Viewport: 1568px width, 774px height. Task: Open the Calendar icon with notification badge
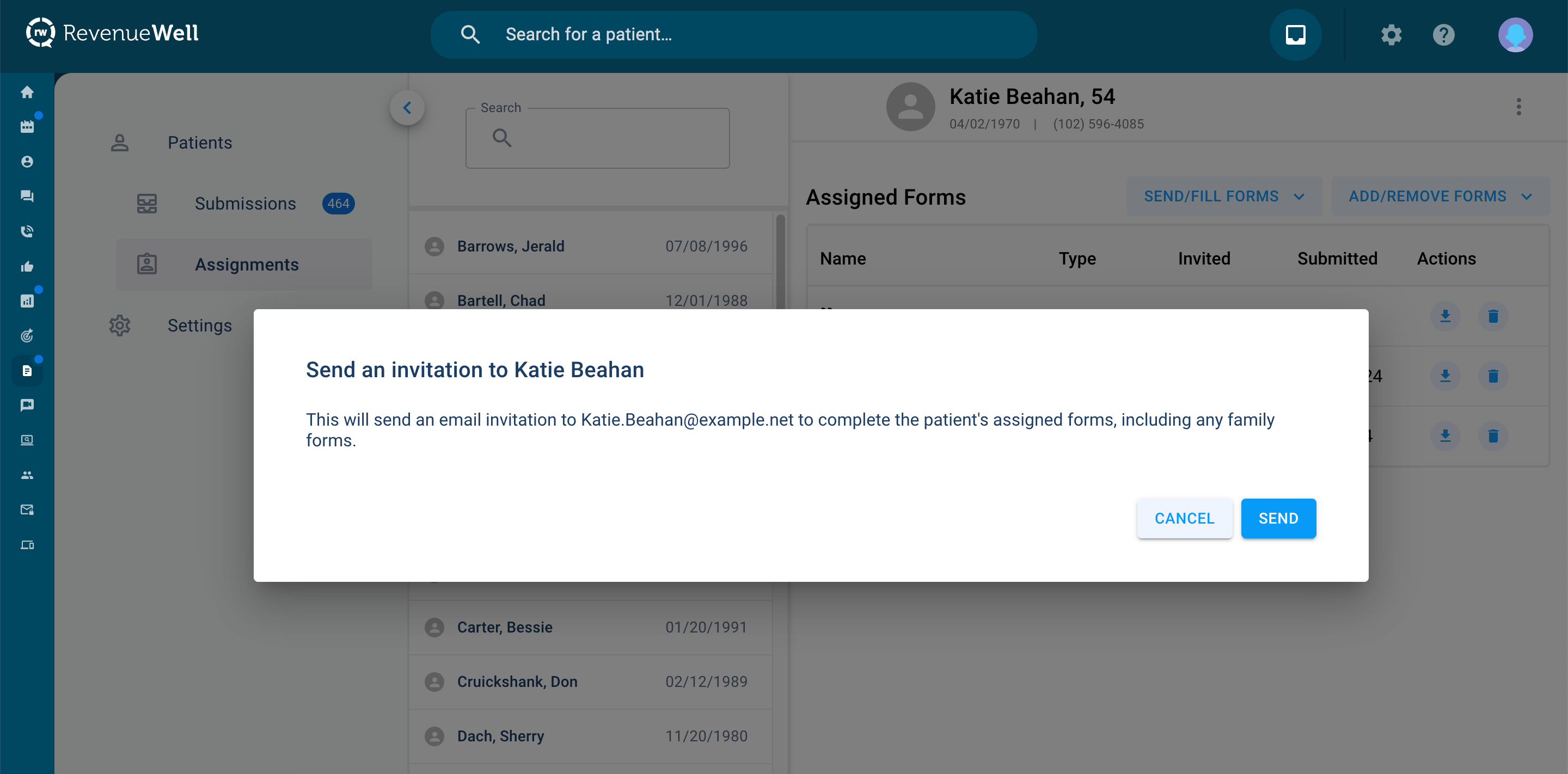pos(27,126)
